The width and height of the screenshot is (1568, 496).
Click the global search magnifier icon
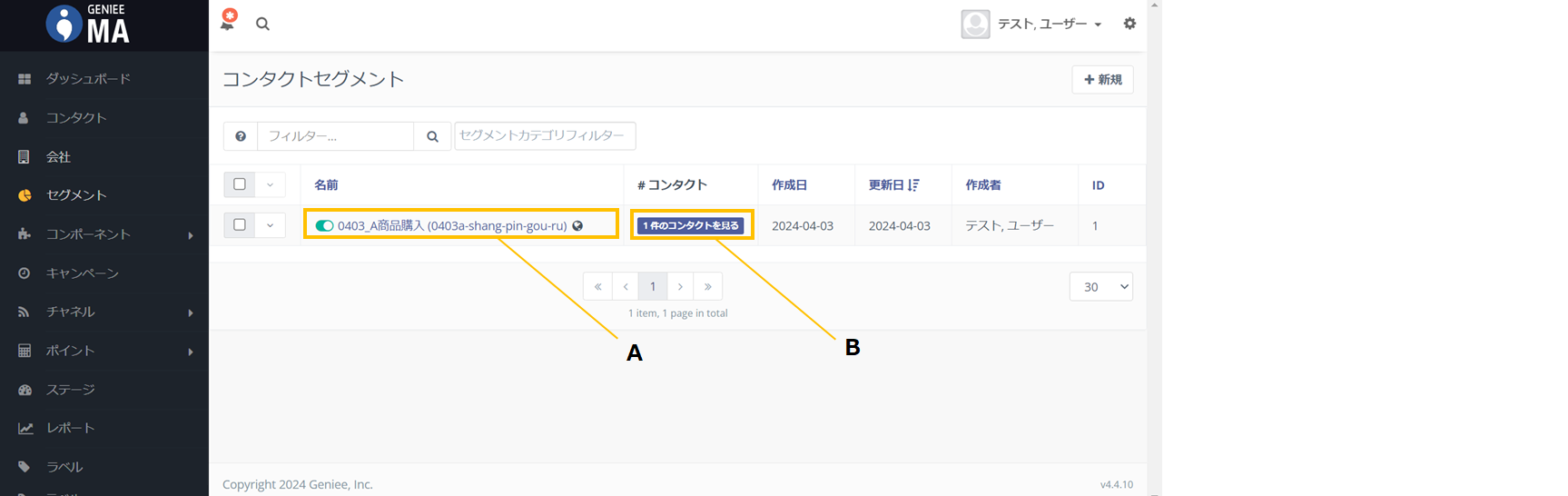(262, 24)
